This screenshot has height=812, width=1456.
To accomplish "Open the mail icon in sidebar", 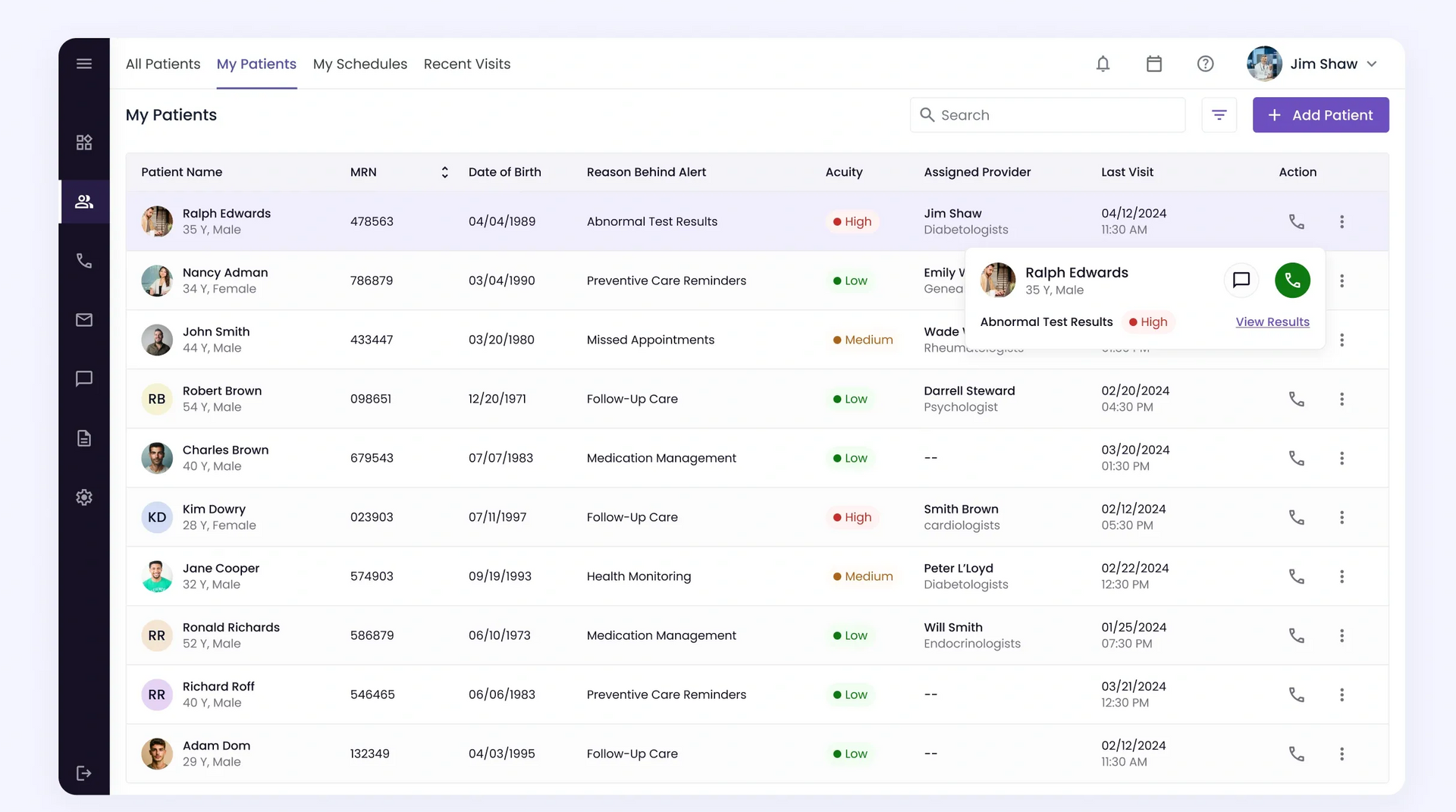I will [84, 320].
